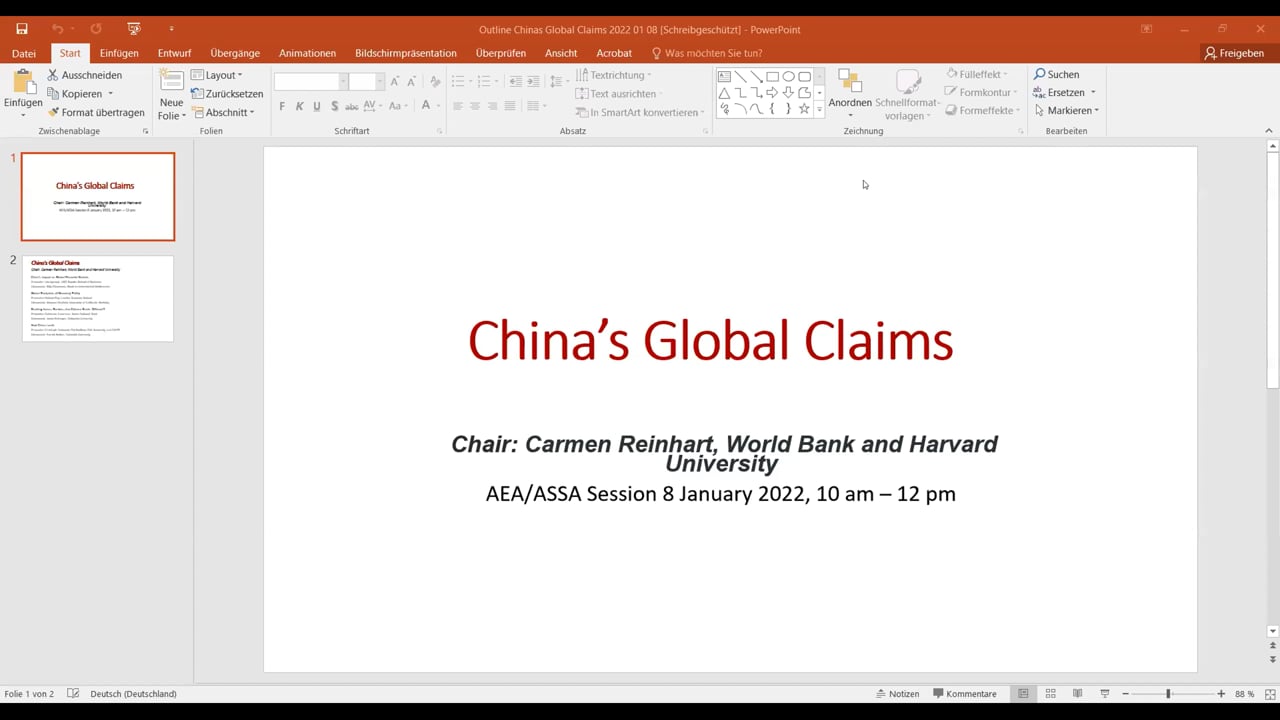Screen dimensions: 1280x720
Task: Click fit slide to window icon
Action: click(1272, 694)
